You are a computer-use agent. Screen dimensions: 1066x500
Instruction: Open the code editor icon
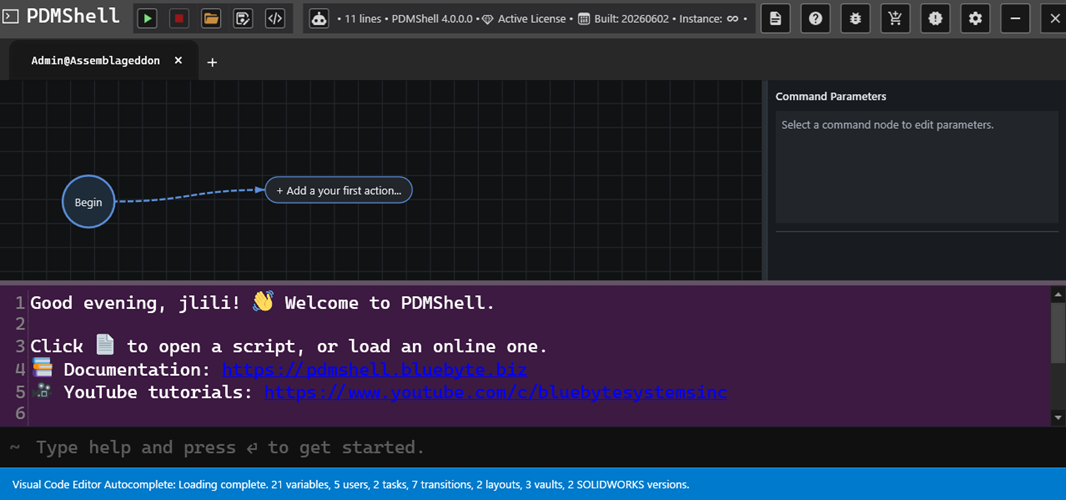(275, 18)
